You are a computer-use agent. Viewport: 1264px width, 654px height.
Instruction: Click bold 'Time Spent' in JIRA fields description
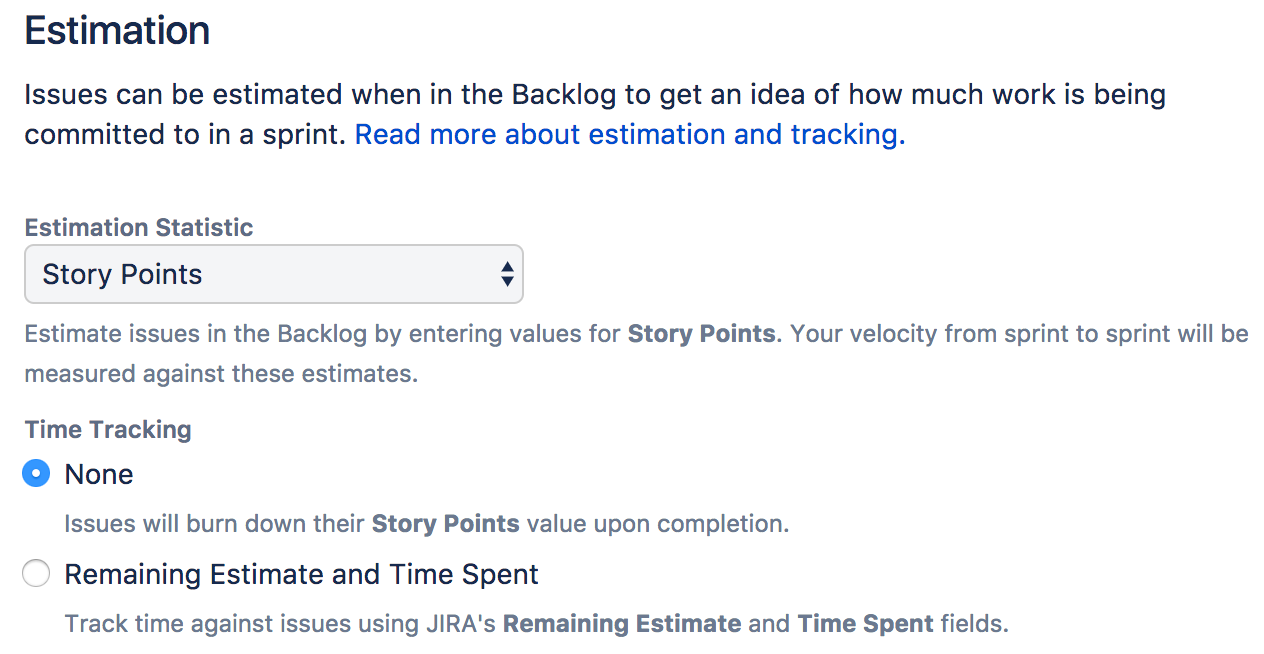(866, 624)
